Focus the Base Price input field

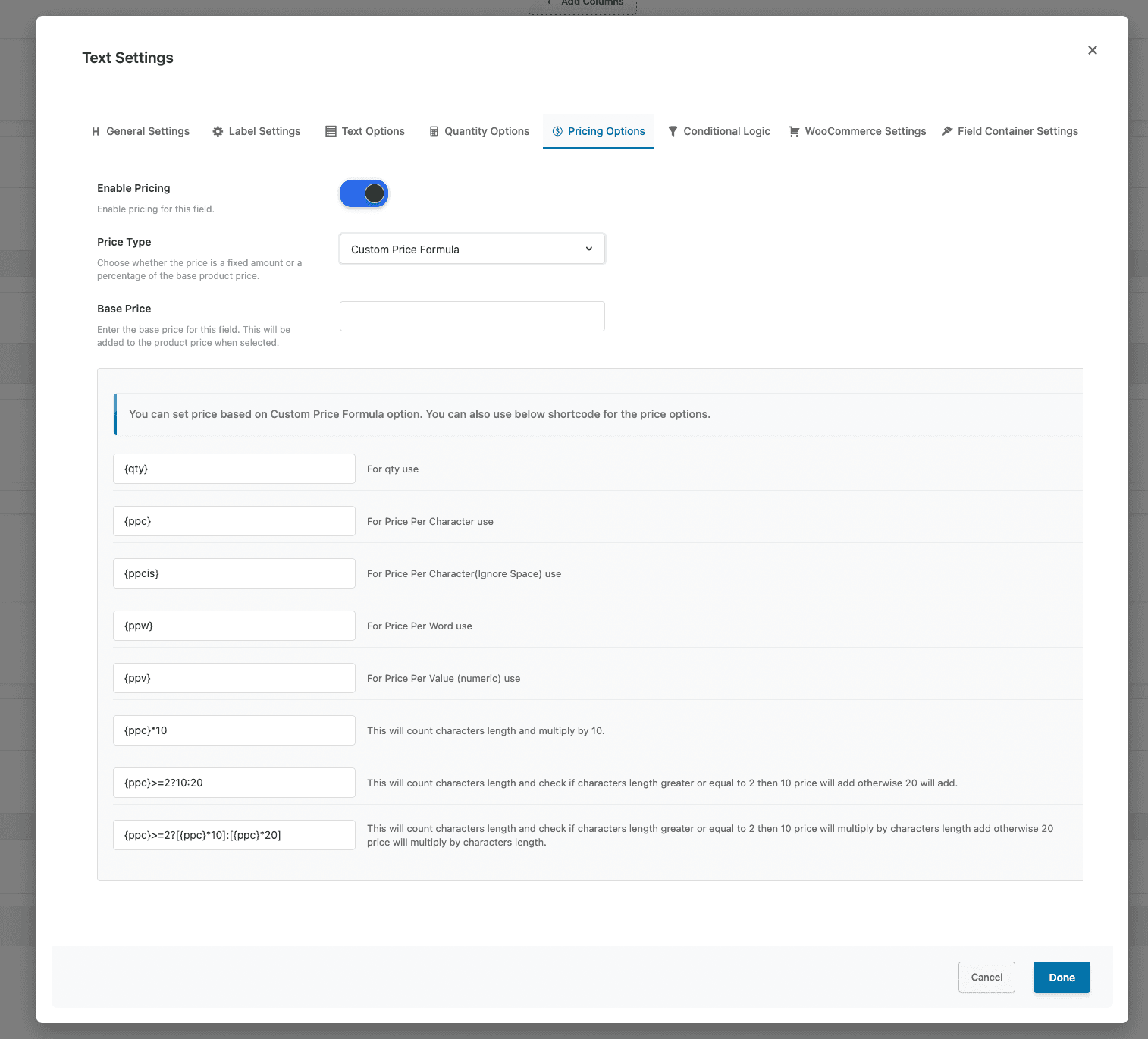point(472,316)
